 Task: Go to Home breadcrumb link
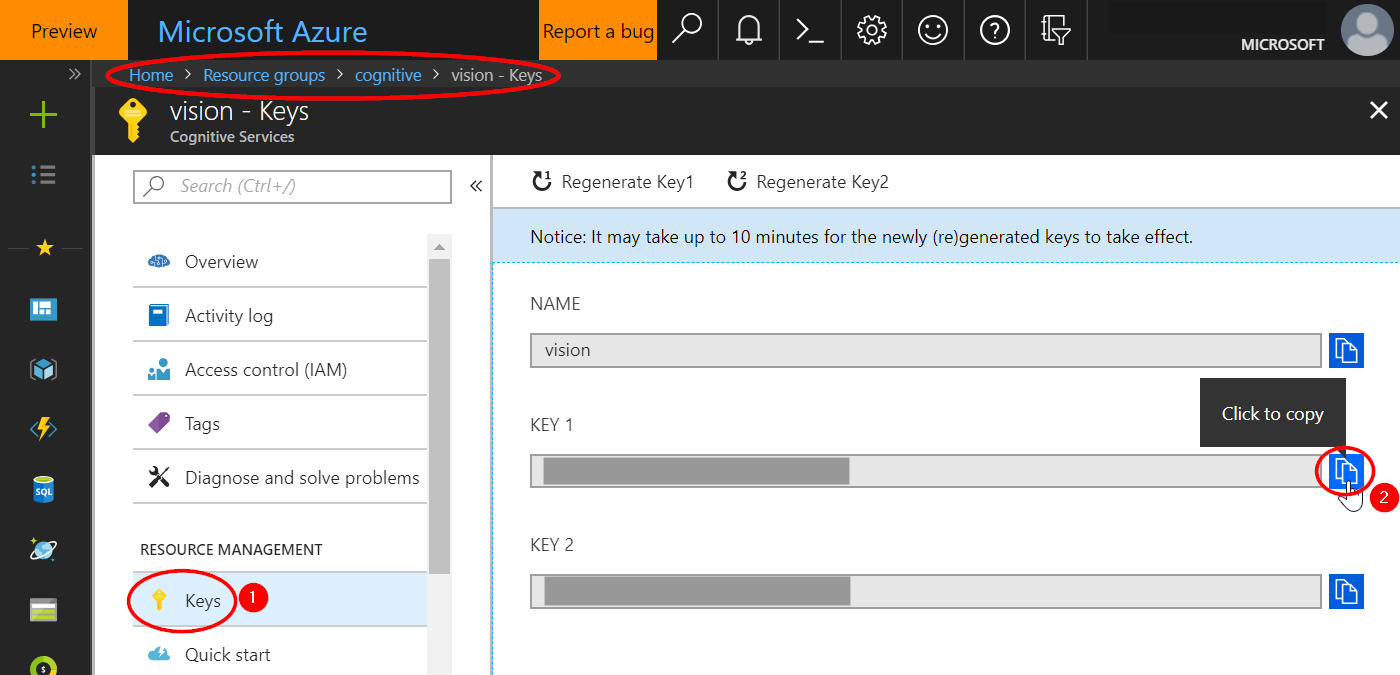(151, 75)
